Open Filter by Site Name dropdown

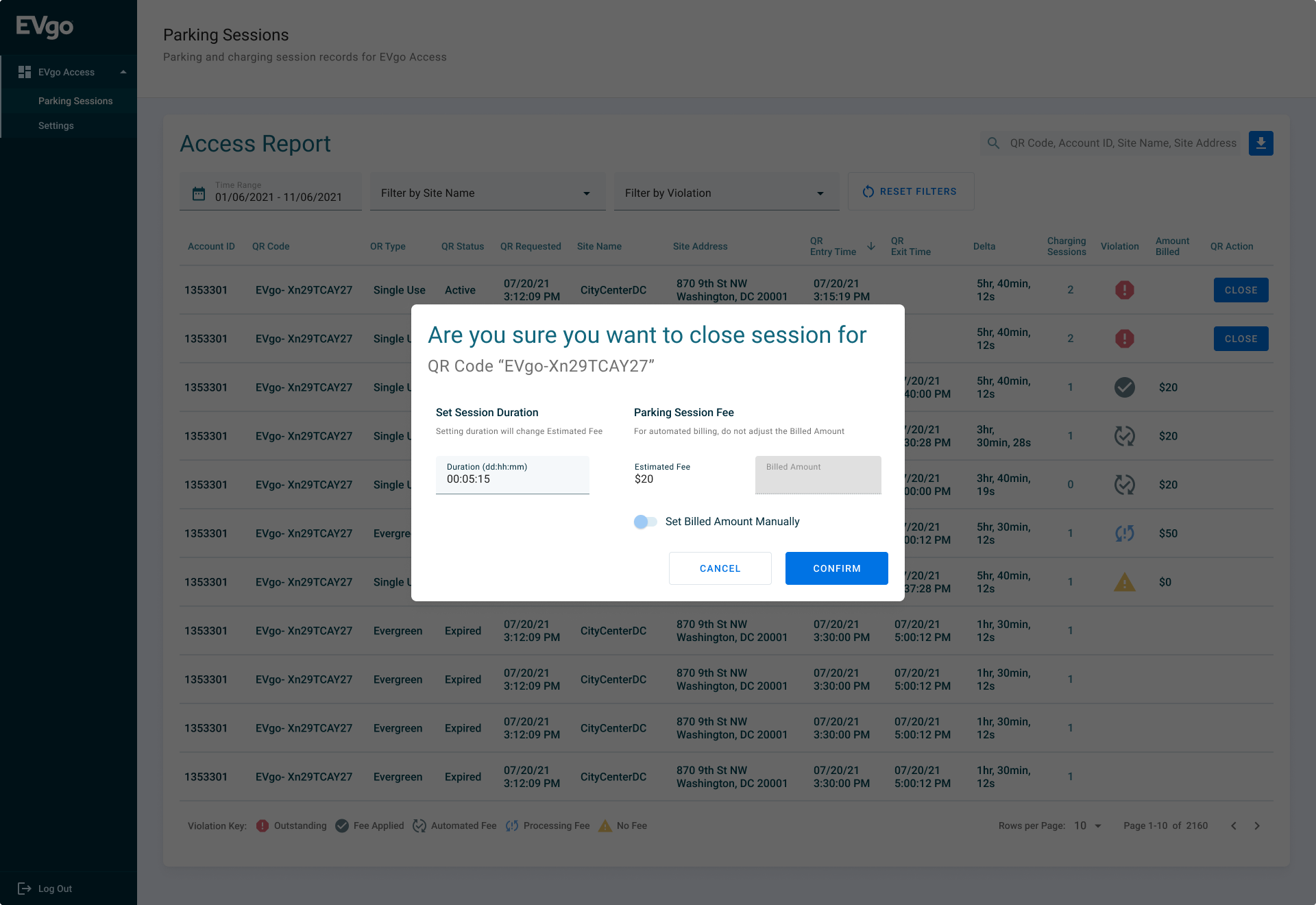(x=487, y=193)
